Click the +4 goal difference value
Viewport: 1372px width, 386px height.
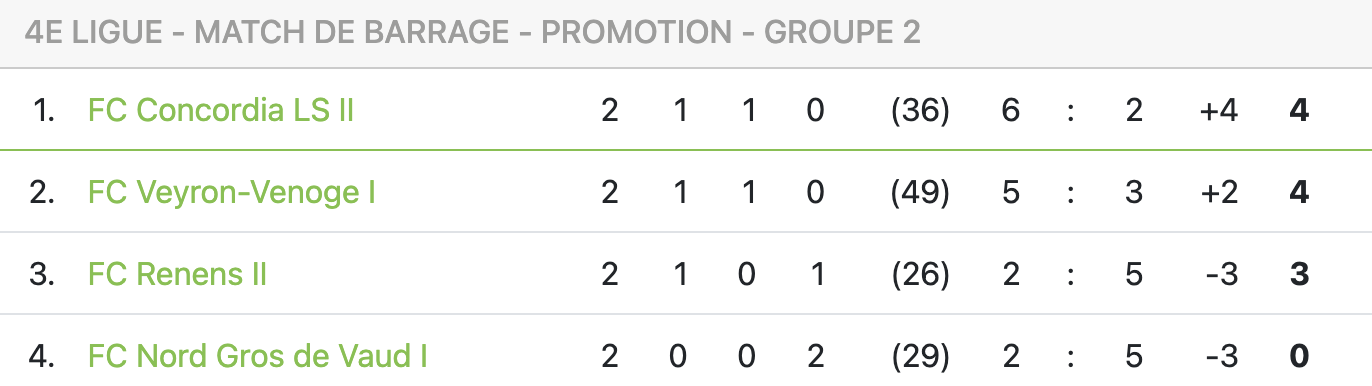(x=1219, y=110)
